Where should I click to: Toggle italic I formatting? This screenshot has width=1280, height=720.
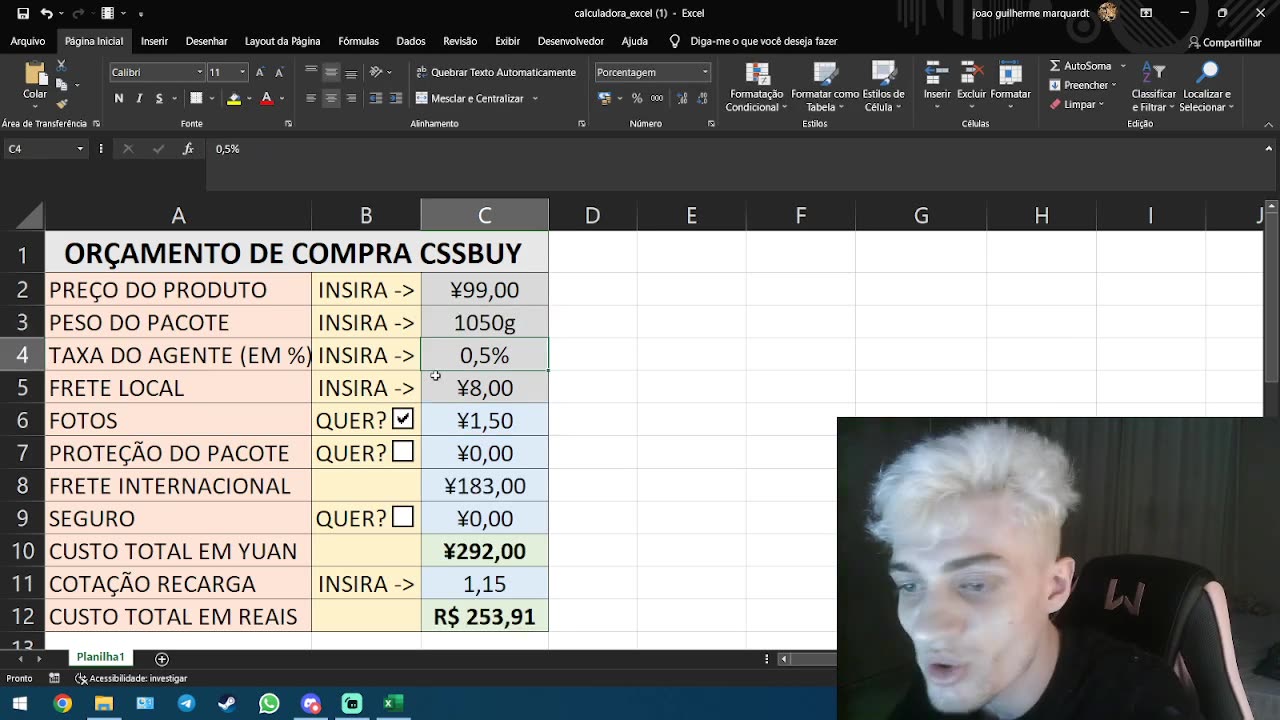click(x=139, y=98)
